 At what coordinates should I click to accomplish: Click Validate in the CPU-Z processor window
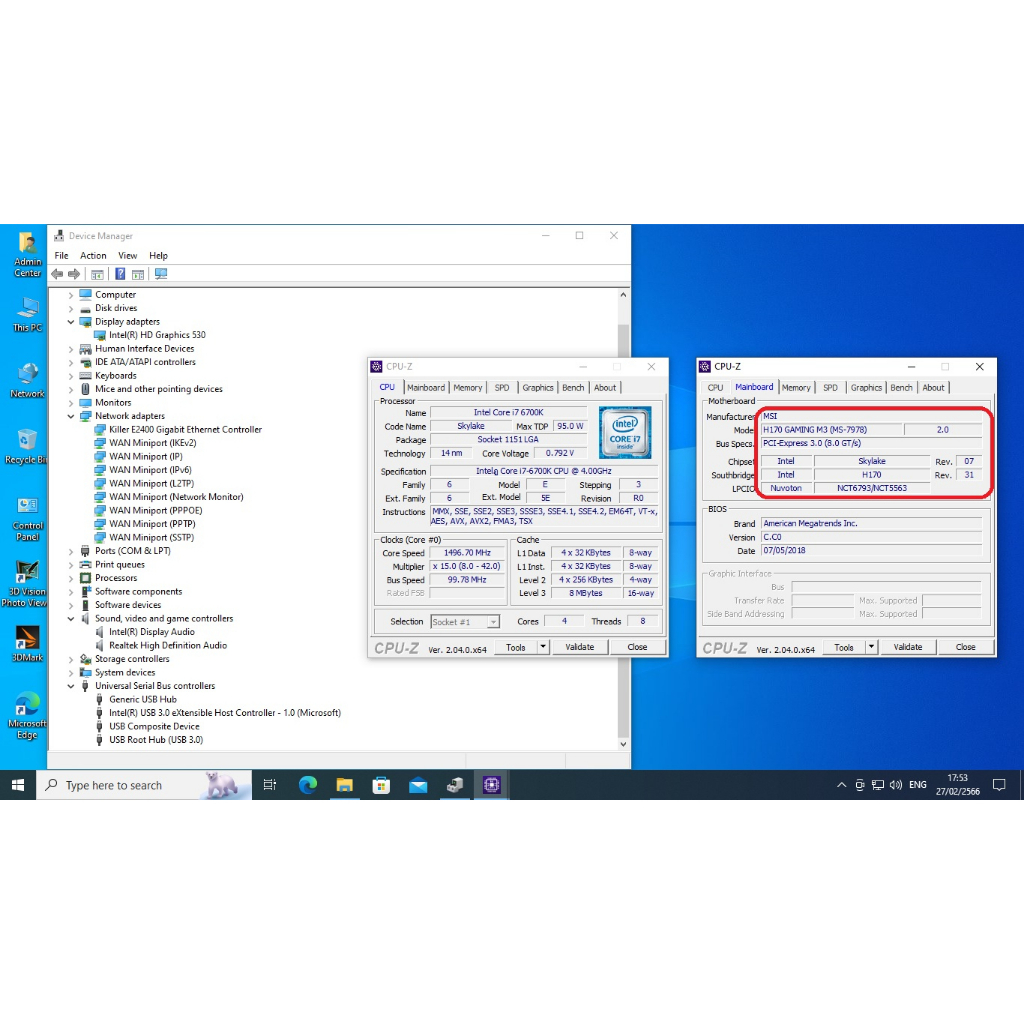tap(579, 647)
